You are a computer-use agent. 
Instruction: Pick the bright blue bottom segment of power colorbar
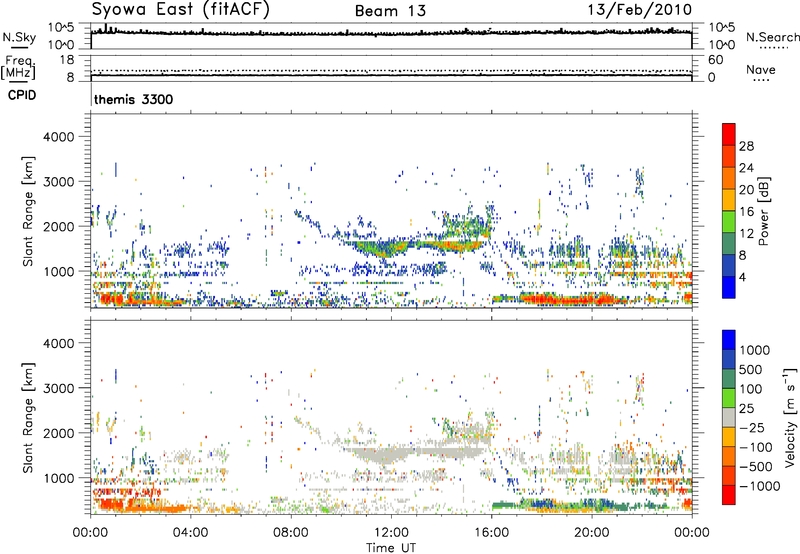click(x=729, y=287)
